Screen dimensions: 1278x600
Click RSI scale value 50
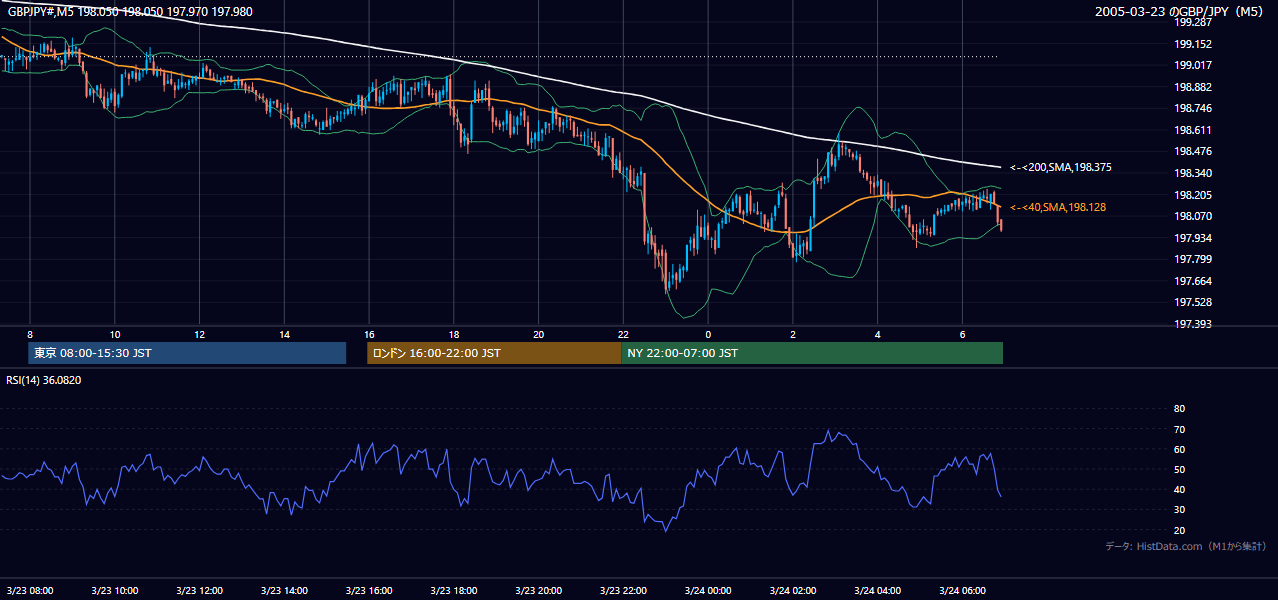[x=1179, y=469]
